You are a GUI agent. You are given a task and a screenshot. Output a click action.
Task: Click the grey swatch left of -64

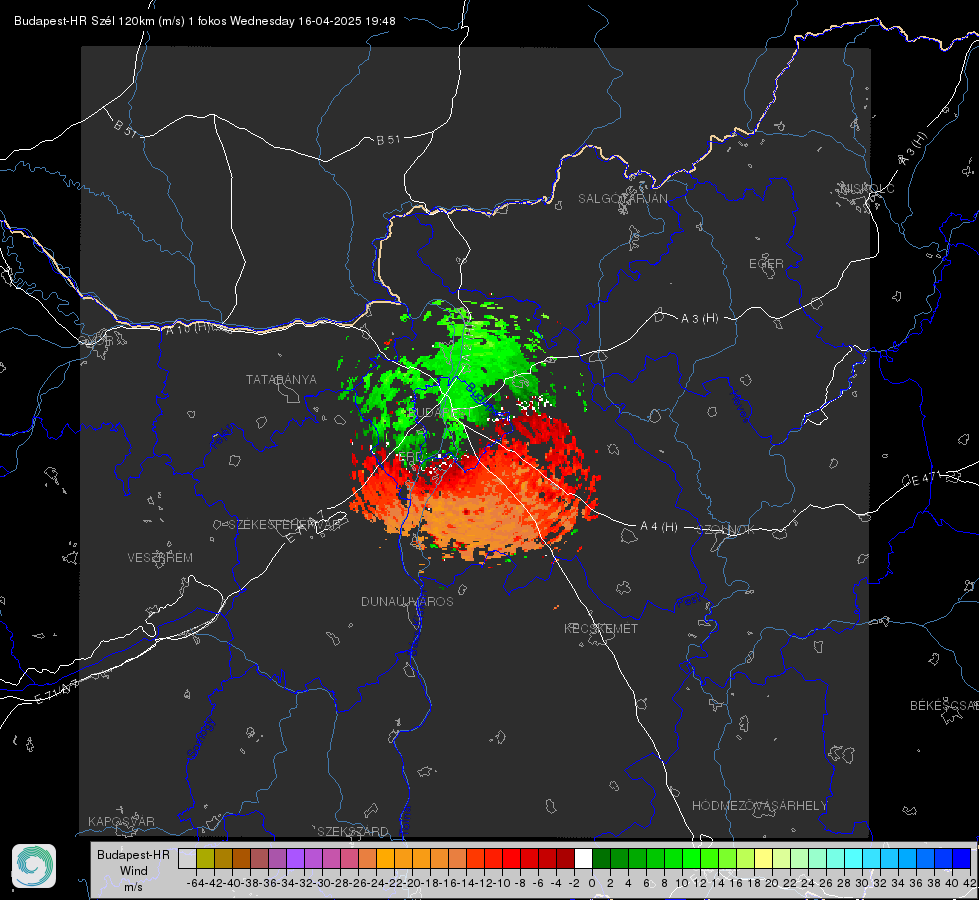(187, 858)
